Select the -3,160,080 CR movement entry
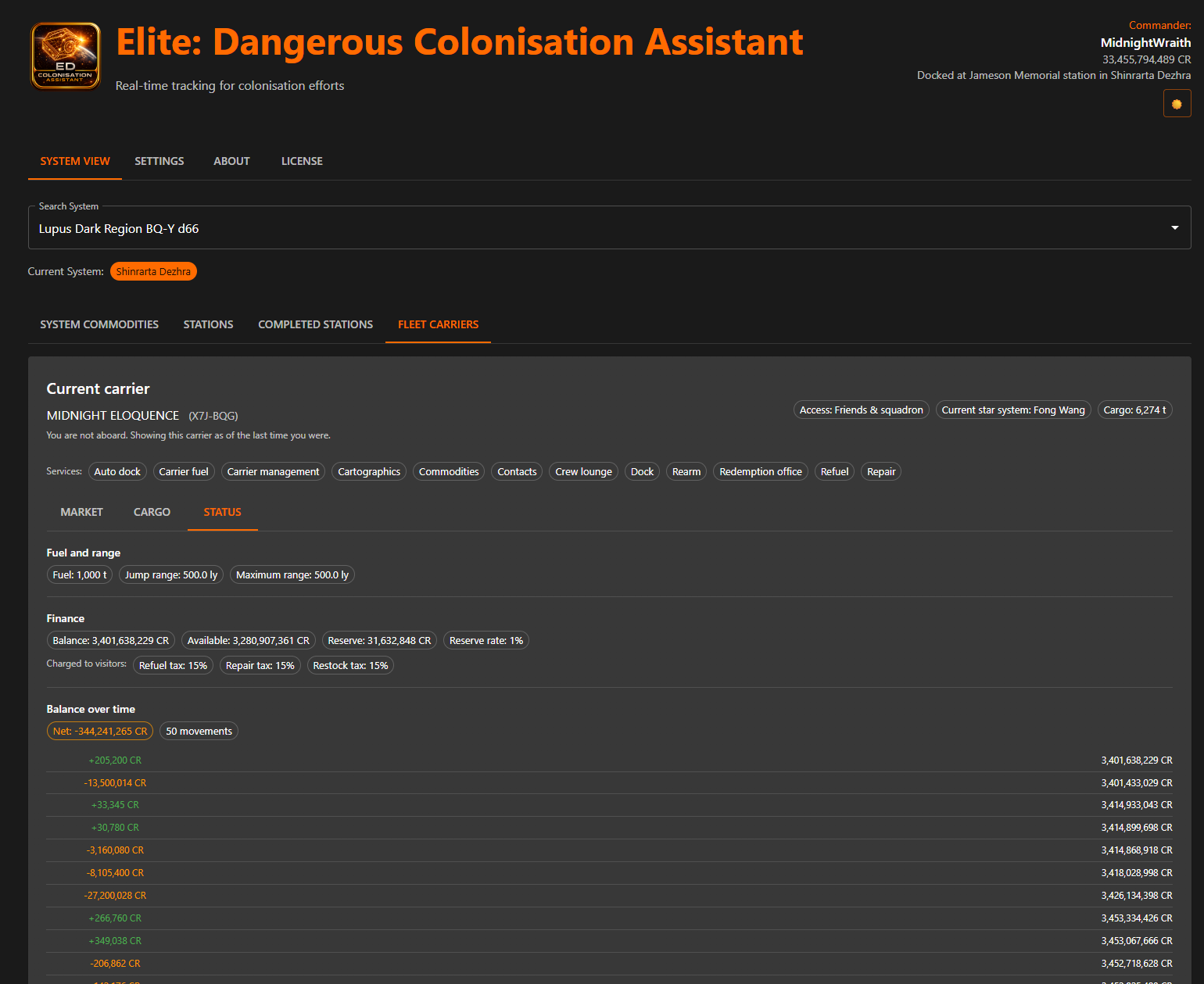1204x984 pixels. (x=609, y=850)
